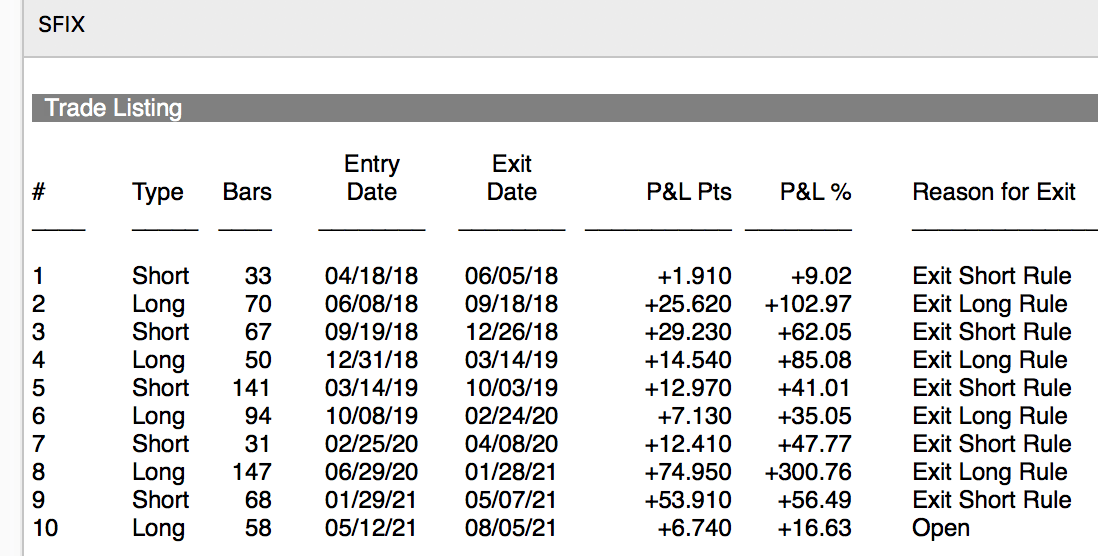Viewport: 1098px width, 556px height.
Task: Click the Type column header
Action: click(x=158, y=192)
